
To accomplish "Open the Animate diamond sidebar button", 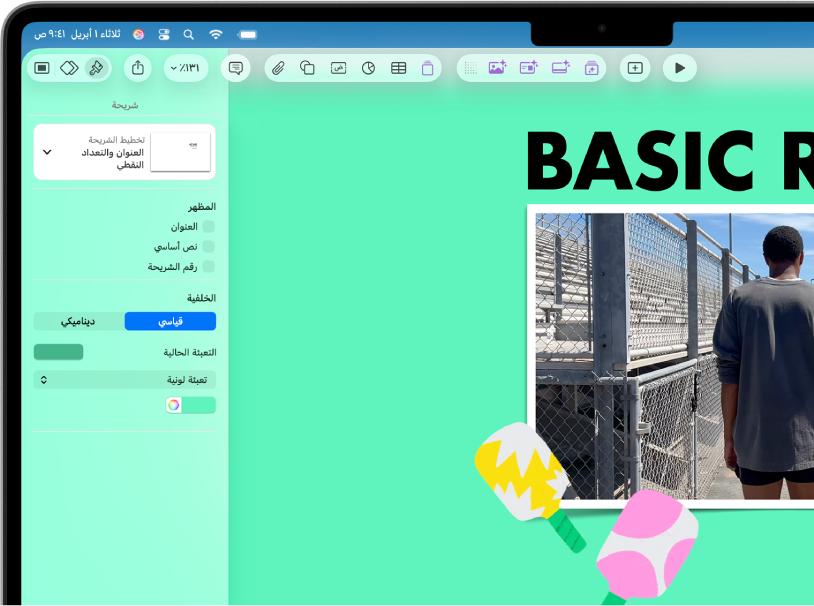I will pyautogui.click(x=69, y=68).
